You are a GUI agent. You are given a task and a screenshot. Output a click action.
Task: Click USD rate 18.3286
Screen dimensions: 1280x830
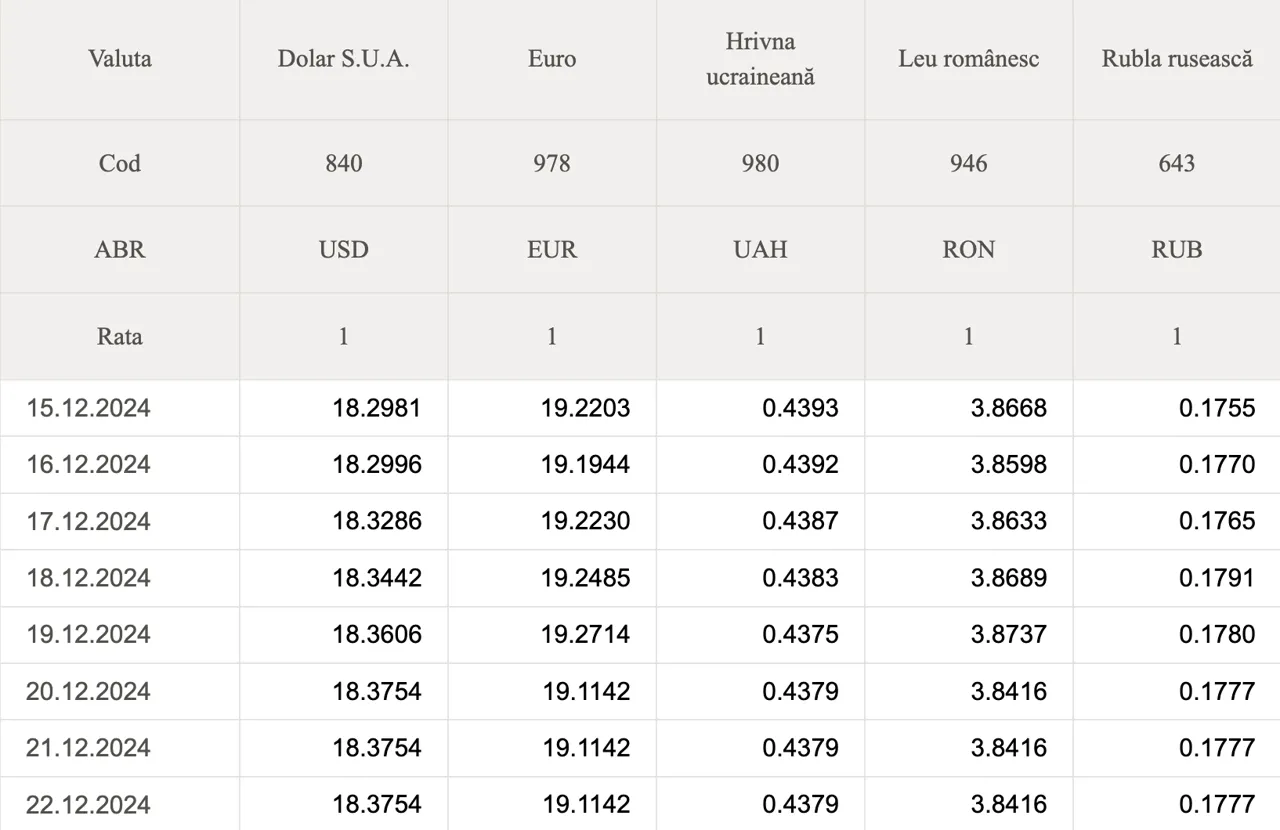pyautogui.click(x=377, y=521)
